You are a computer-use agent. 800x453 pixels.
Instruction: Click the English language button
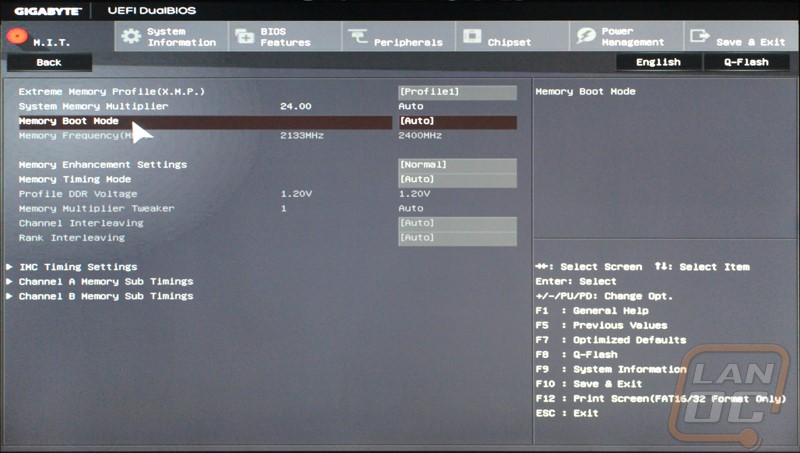click(x=658, y=62)
